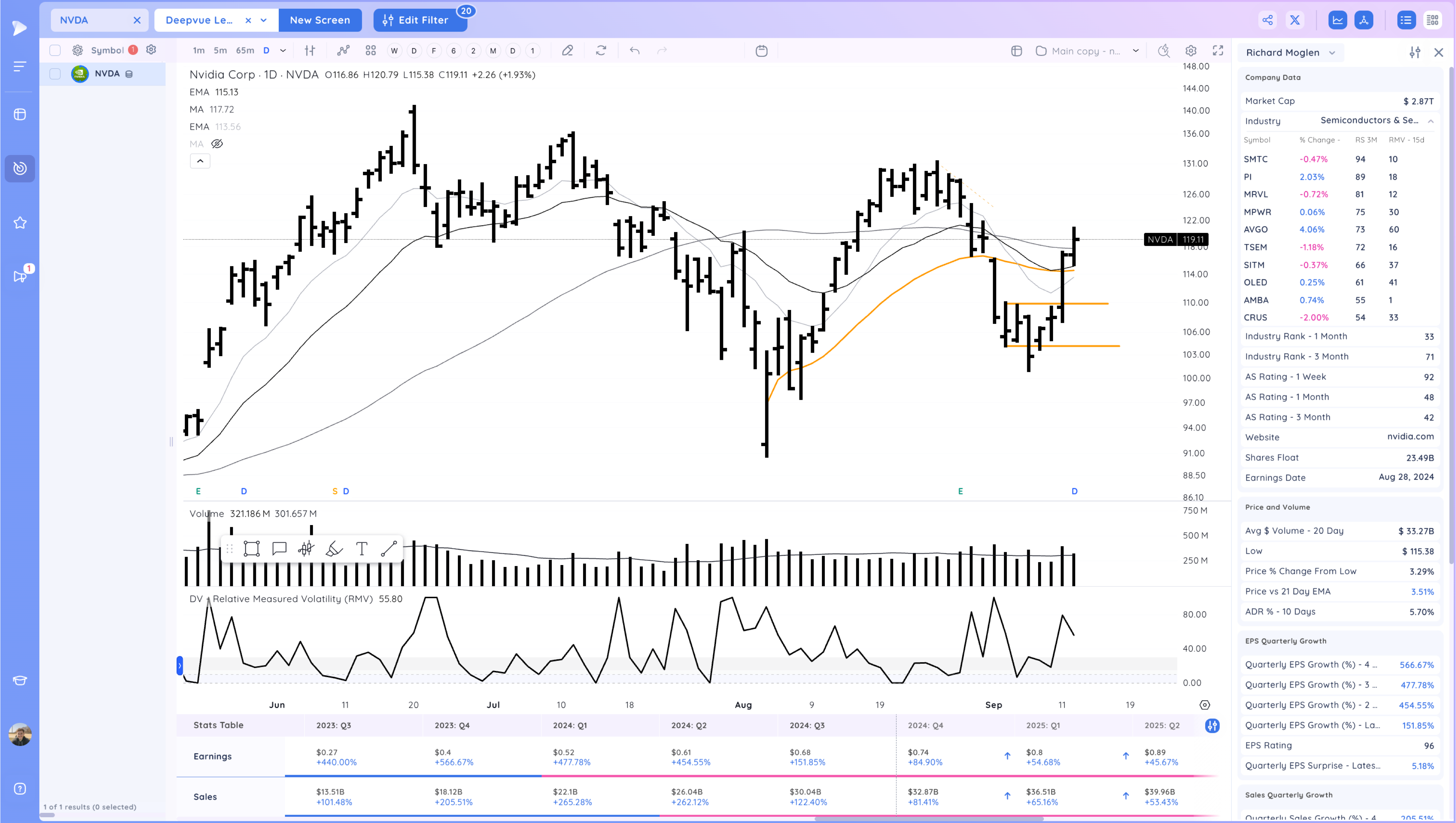
Task: Open the chart settings gear icon
Action: 1191,51
